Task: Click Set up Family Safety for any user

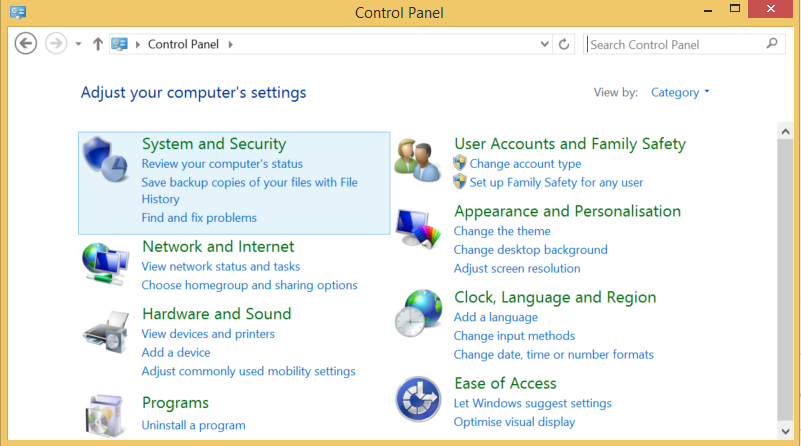Action: (x=556, y=182)
